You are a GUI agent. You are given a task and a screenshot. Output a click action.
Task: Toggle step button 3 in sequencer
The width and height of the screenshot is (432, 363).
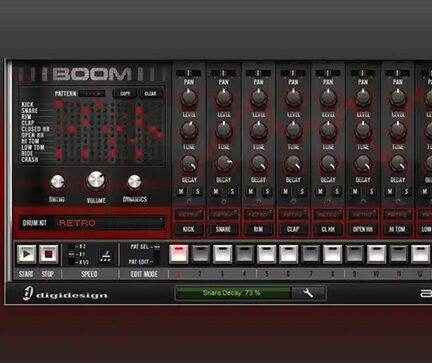click(223, 254)
